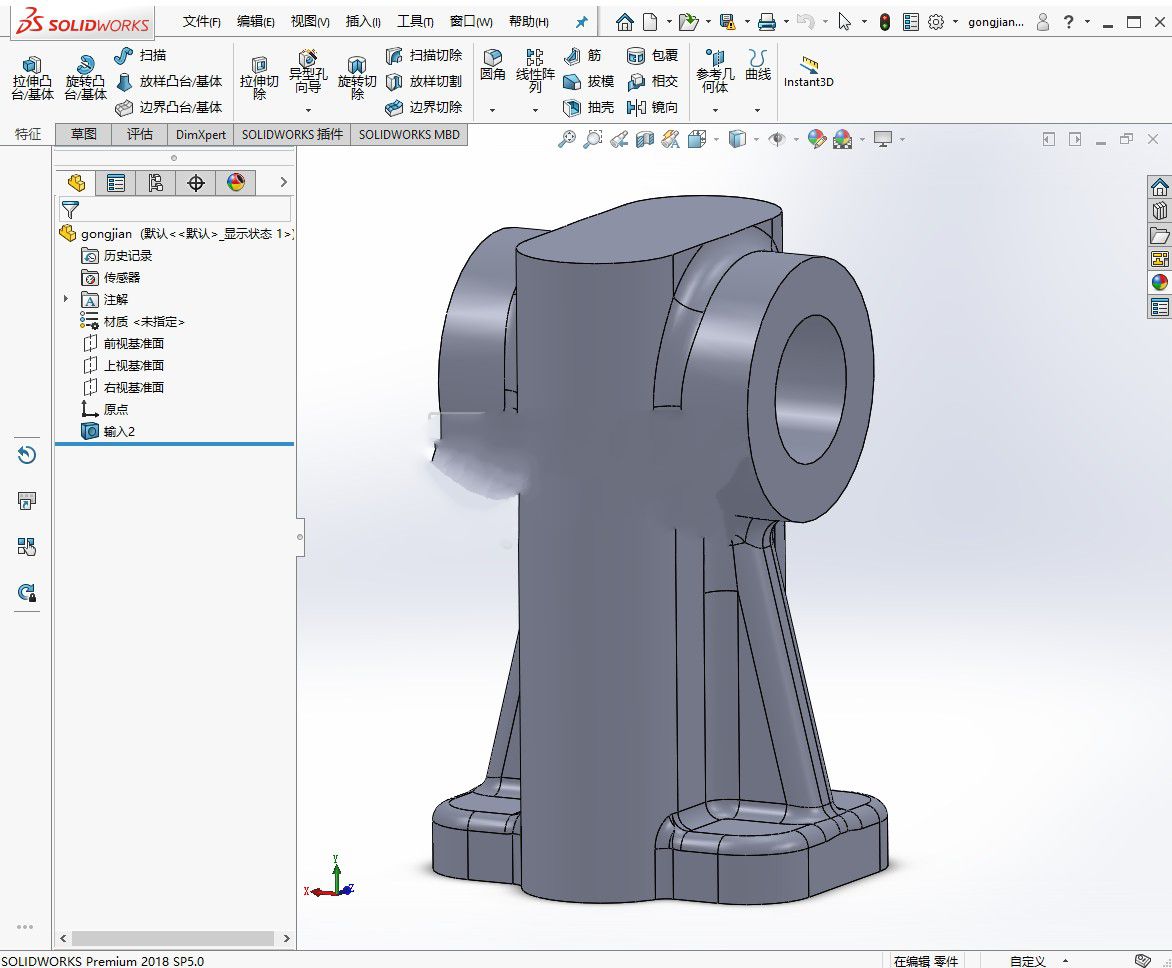Click the Wrap tool (包覆)
This screenshot has width=1172, height=968.
click(x=653, y=55)
